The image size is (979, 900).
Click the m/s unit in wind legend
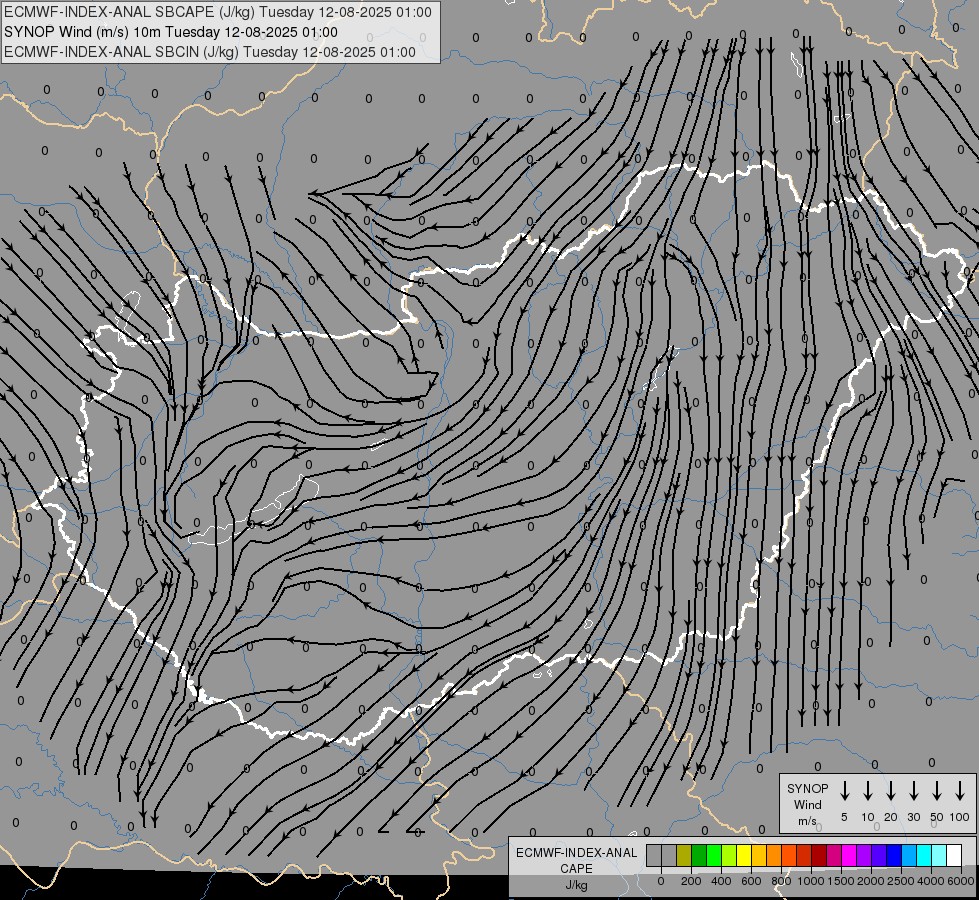tap(807, 821)
